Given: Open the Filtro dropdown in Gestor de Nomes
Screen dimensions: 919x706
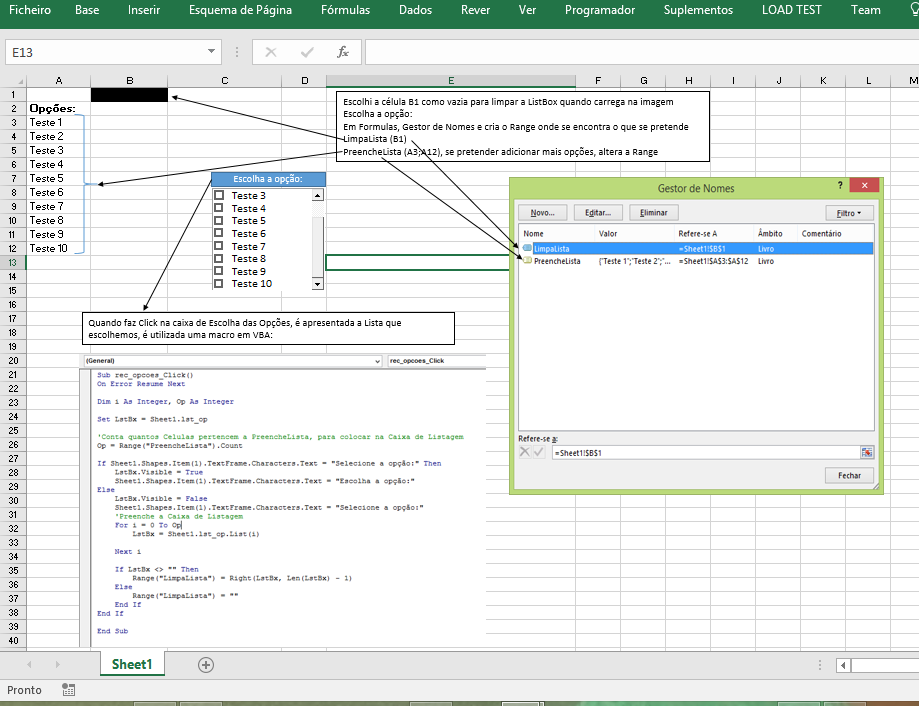Looking at the screenshot, I should tap(851, 212).
